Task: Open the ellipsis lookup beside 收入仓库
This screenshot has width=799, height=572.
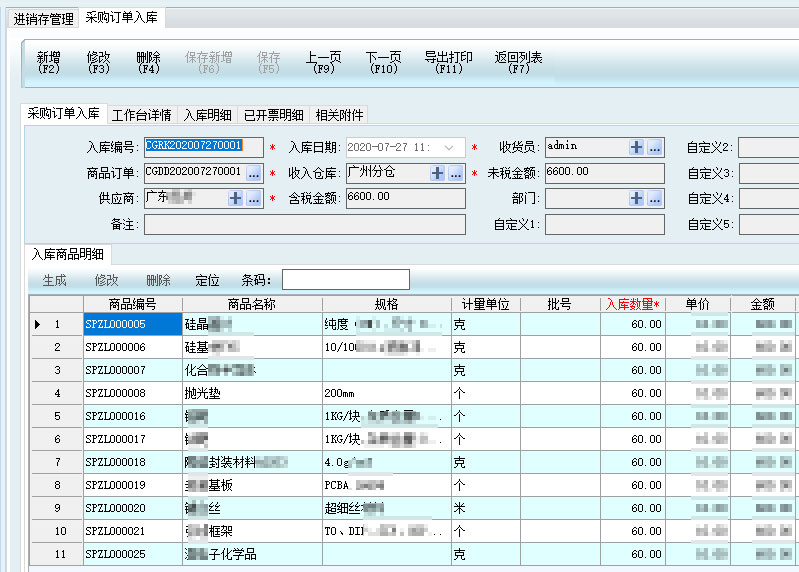Action: click(456, 173)
